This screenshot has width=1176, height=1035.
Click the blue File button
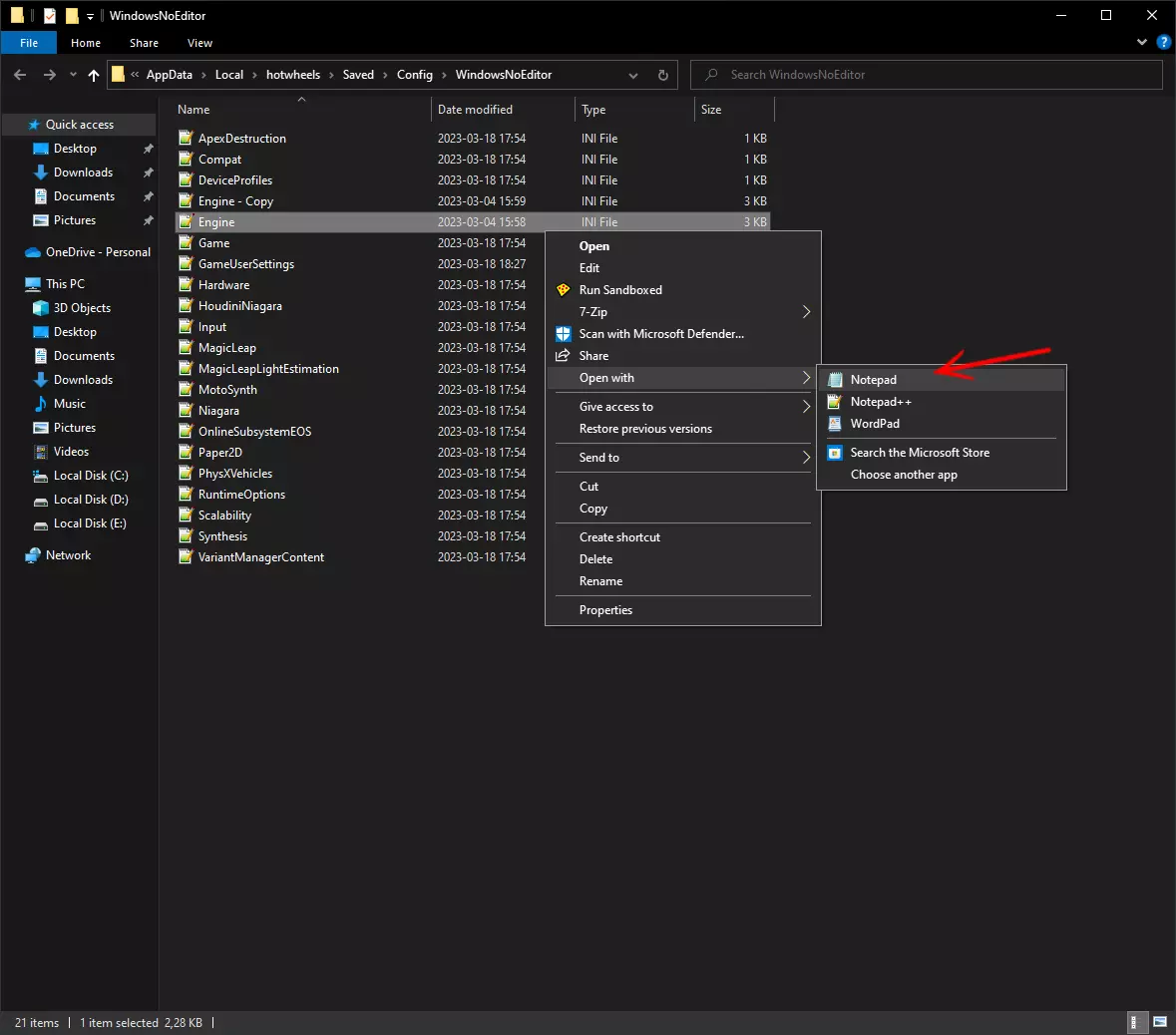29,43
